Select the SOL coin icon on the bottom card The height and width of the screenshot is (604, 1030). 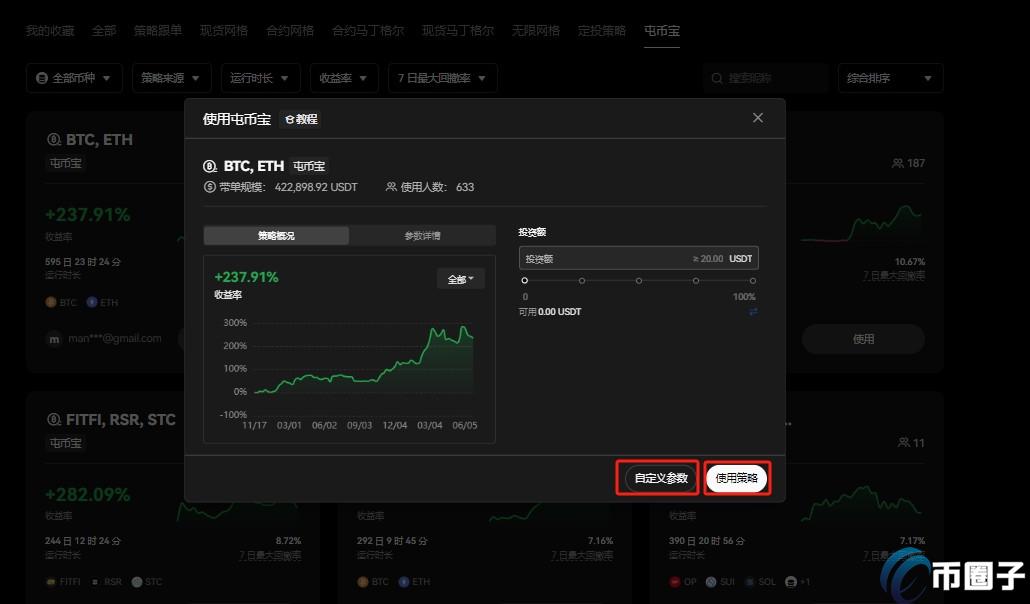click(748, 581)
